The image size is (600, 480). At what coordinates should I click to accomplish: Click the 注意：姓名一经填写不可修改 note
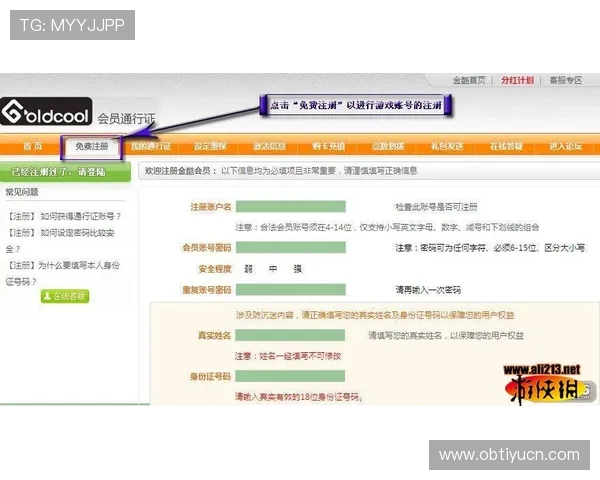point(288,356)
